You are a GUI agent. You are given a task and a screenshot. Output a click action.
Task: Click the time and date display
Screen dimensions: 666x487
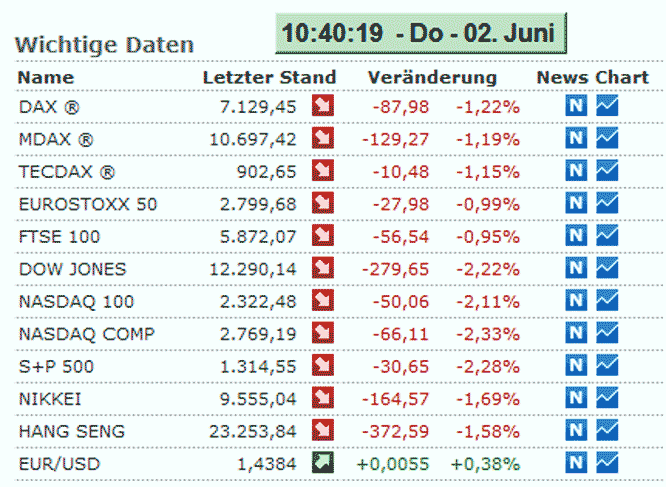pos(420,33)
